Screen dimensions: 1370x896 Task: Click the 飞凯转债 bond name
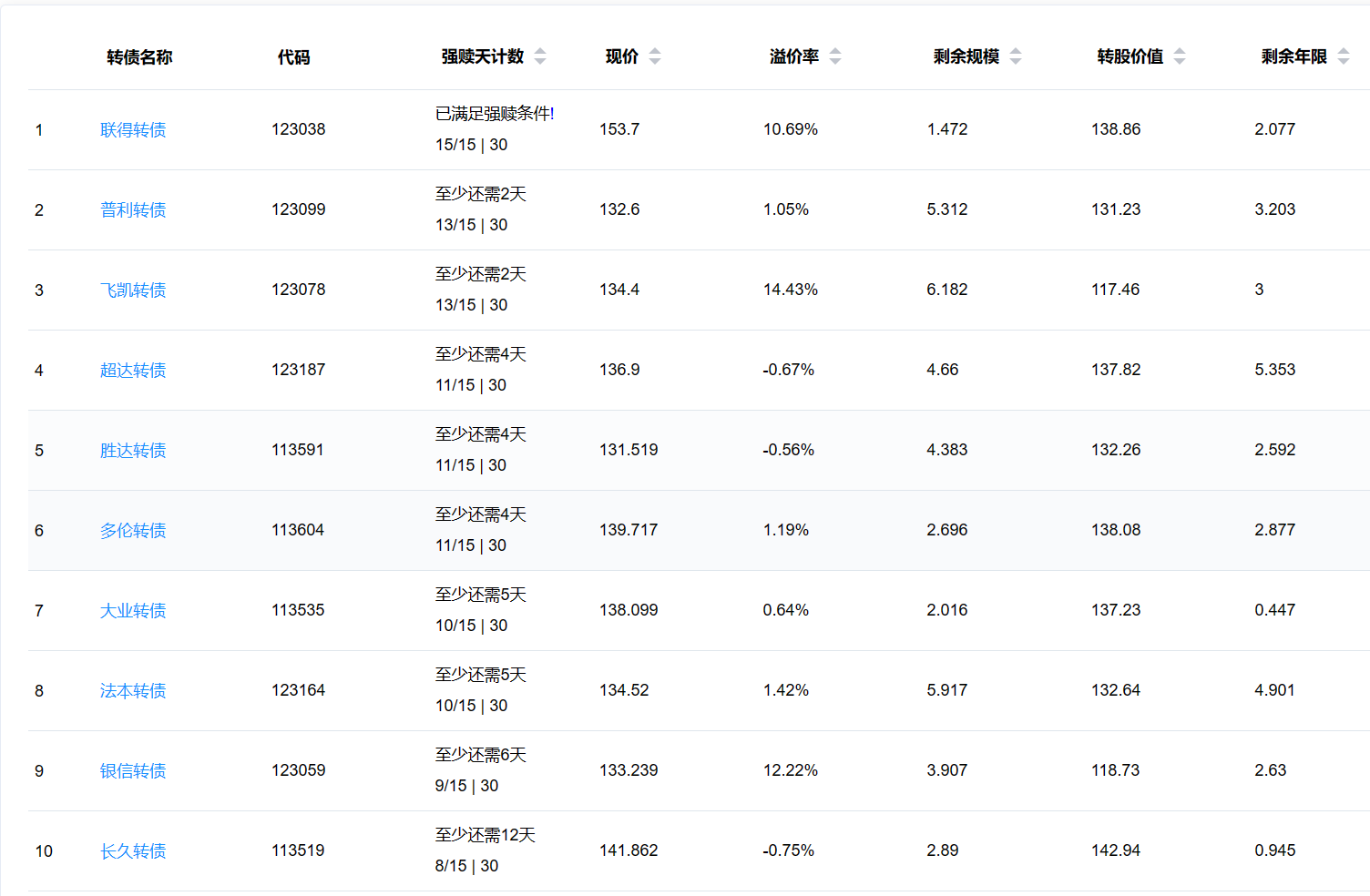point(133,290)
